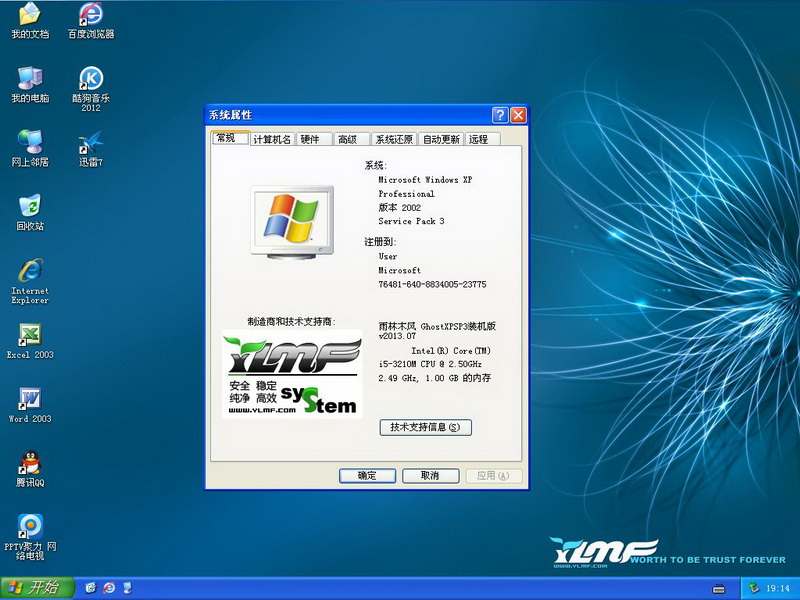
Task: Click the question mark help button in 系统属性
Action: [500, 115]
